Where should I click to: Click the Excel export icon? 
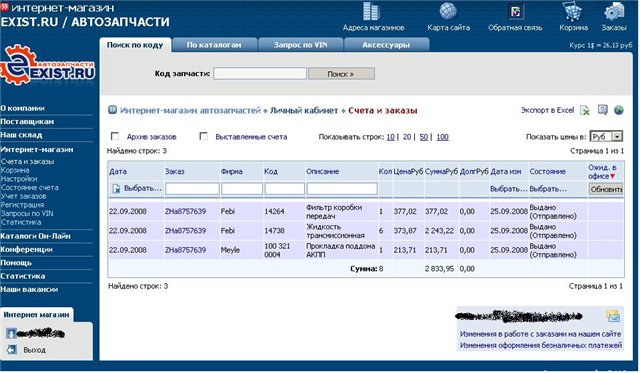pyautogui.click(x=585, y=110)
